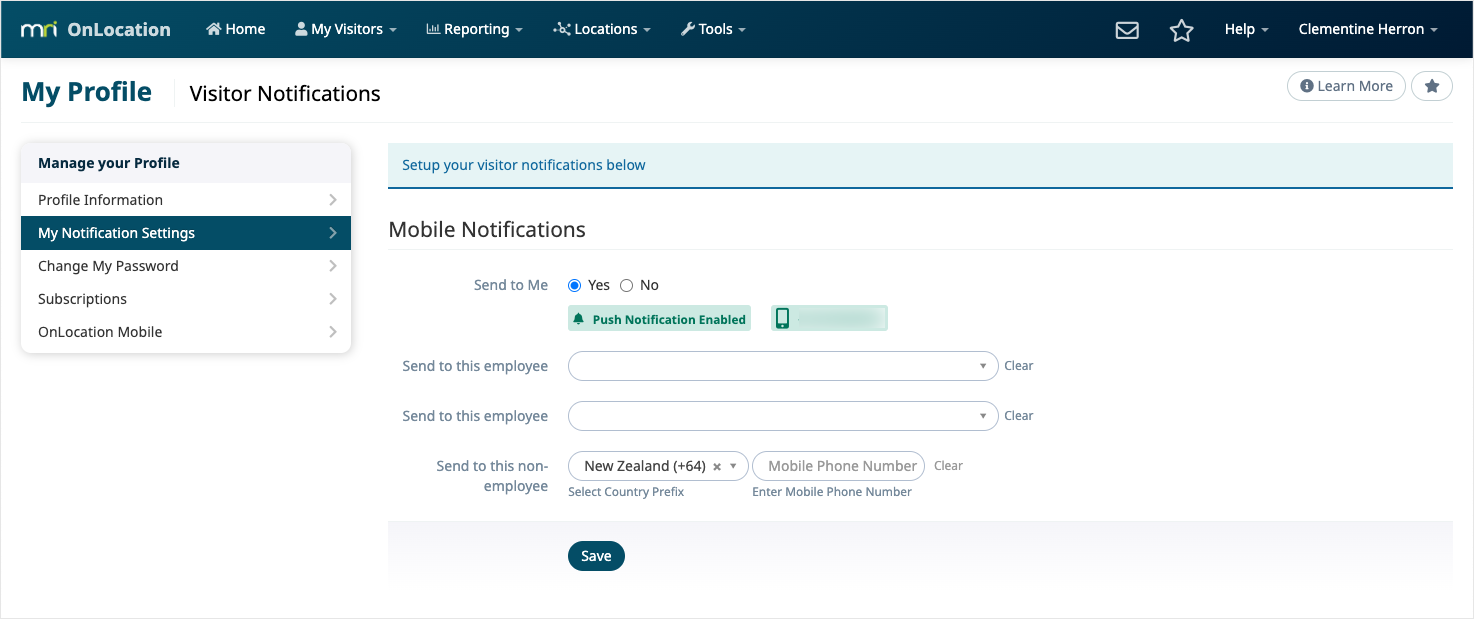Click the Push Notification Enabled bell badge
The image size is (1474, 619).
(x=659, y=319)
